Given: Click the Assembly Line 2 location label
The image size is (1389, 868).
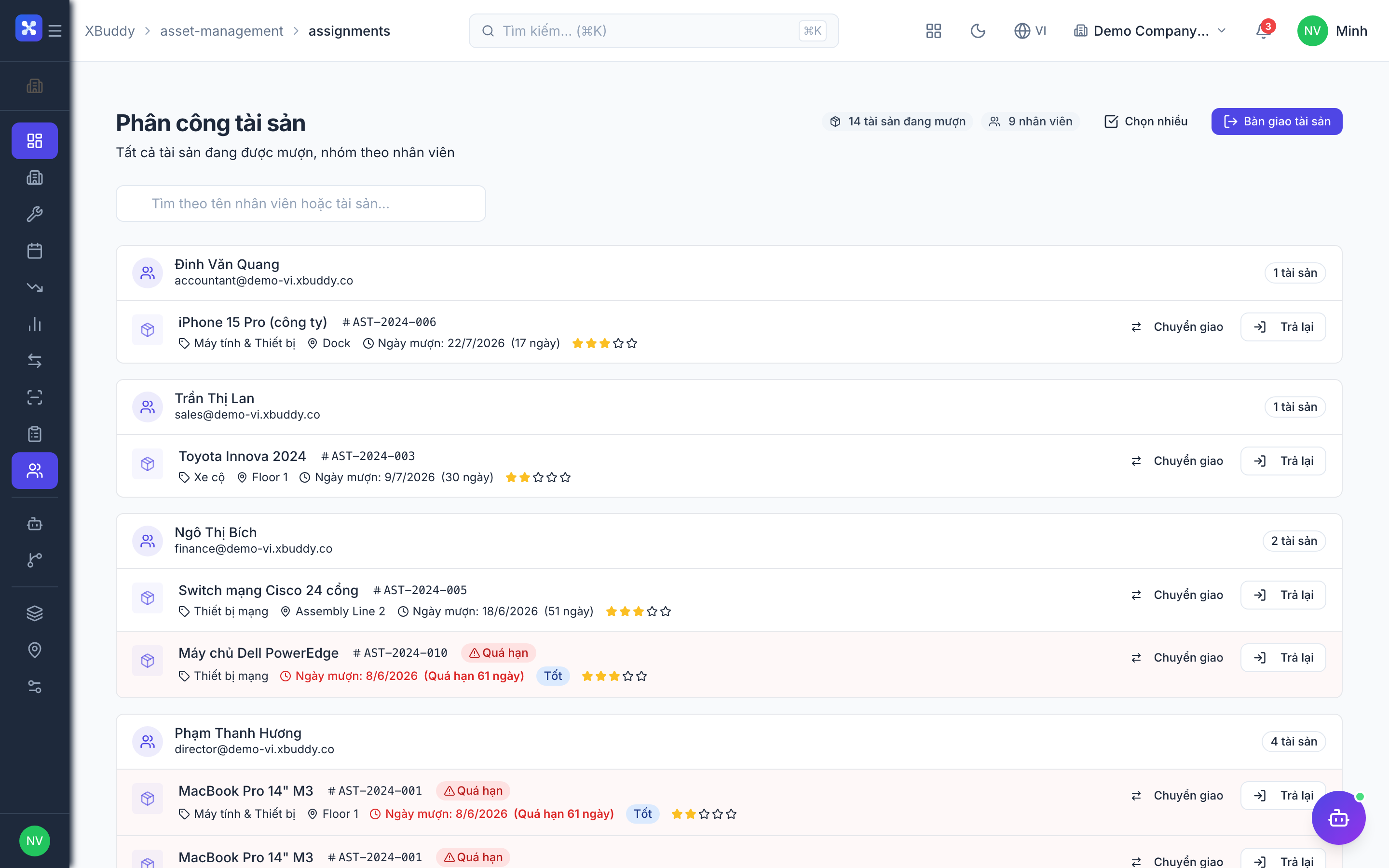Looking at the screenshot, I should pos(333,612).
